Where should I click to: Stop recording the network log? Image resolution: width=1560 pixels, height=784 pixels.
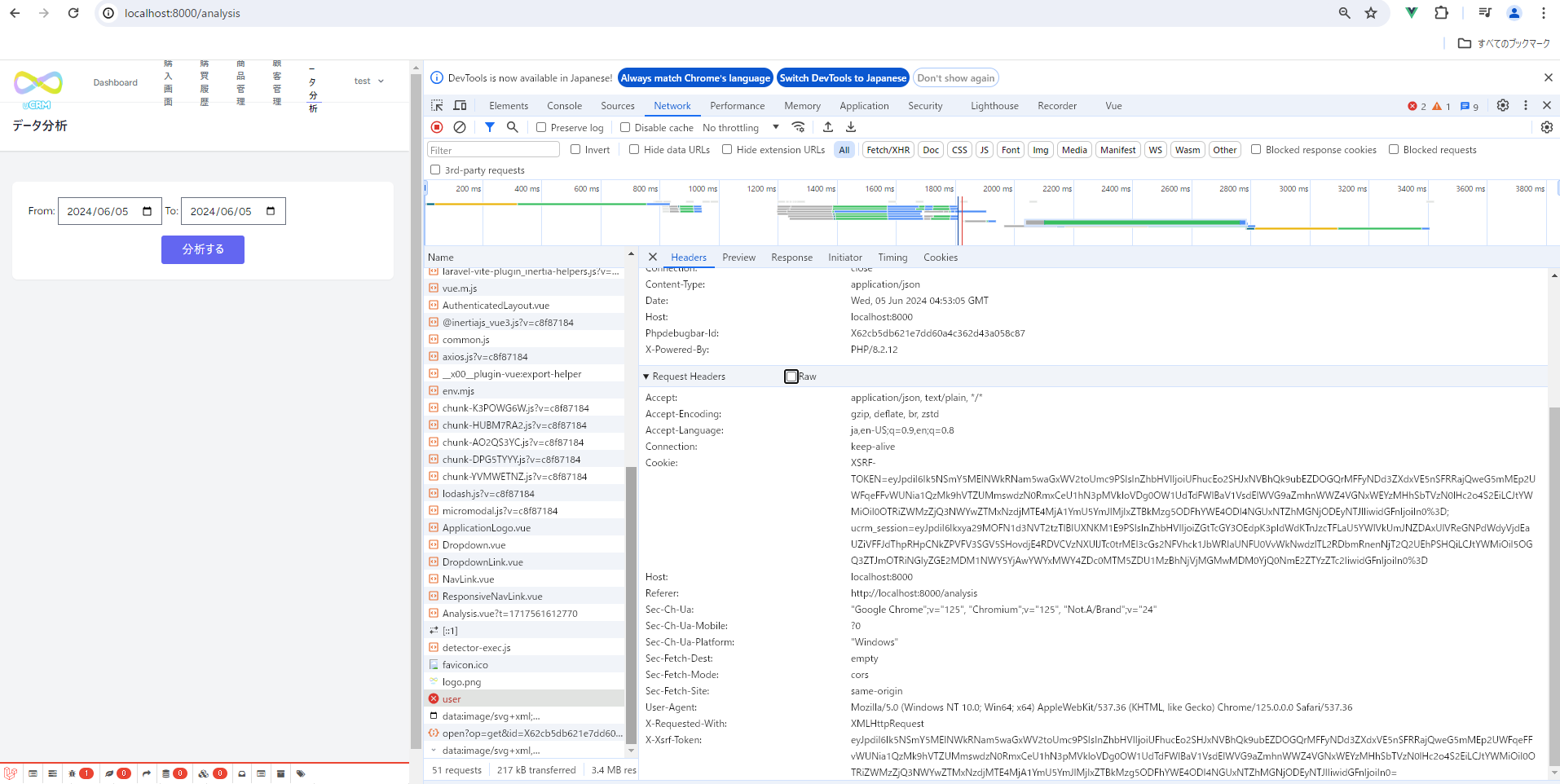437,127
